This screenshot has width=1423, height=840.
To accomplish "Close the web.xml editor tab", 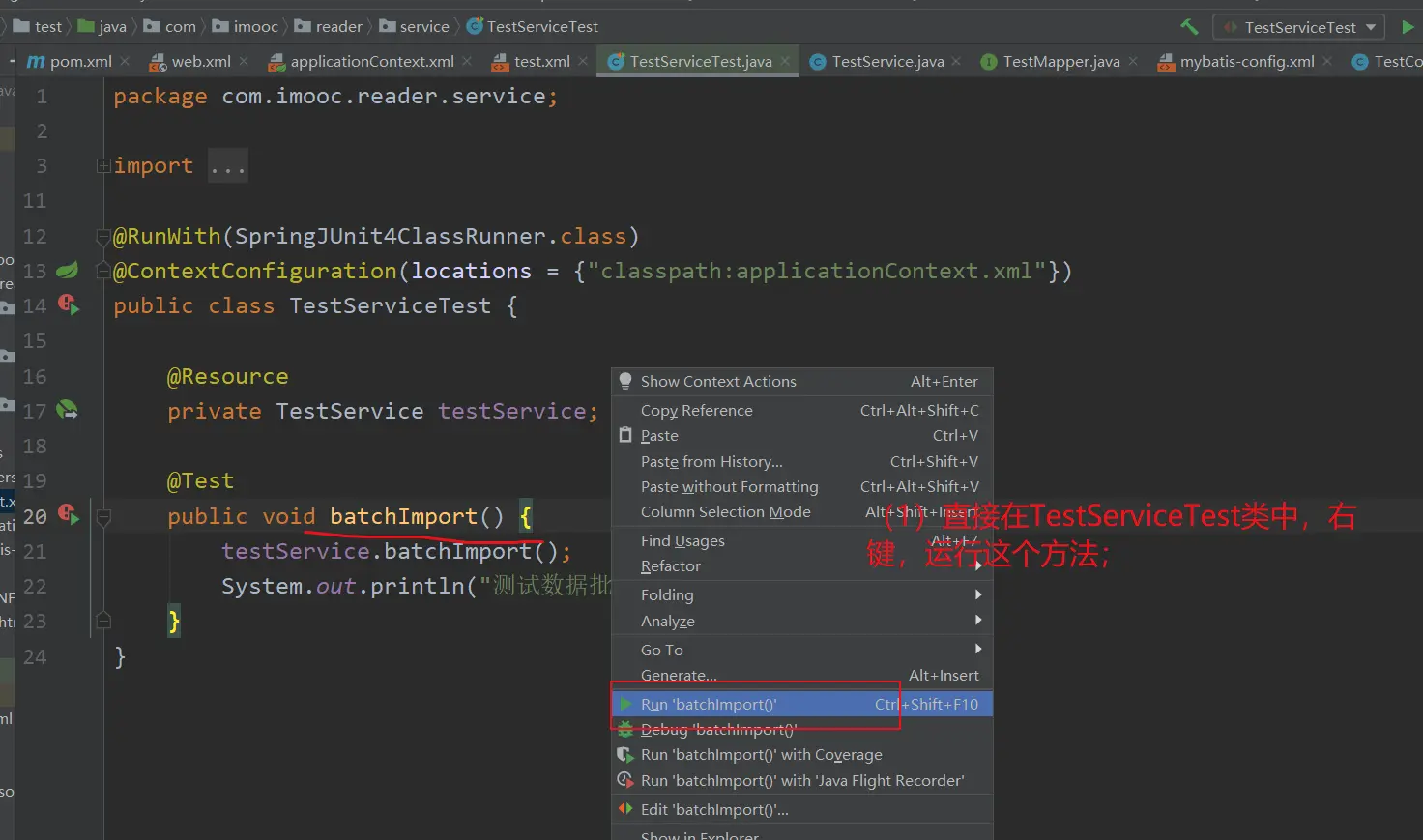I will 244,61.
